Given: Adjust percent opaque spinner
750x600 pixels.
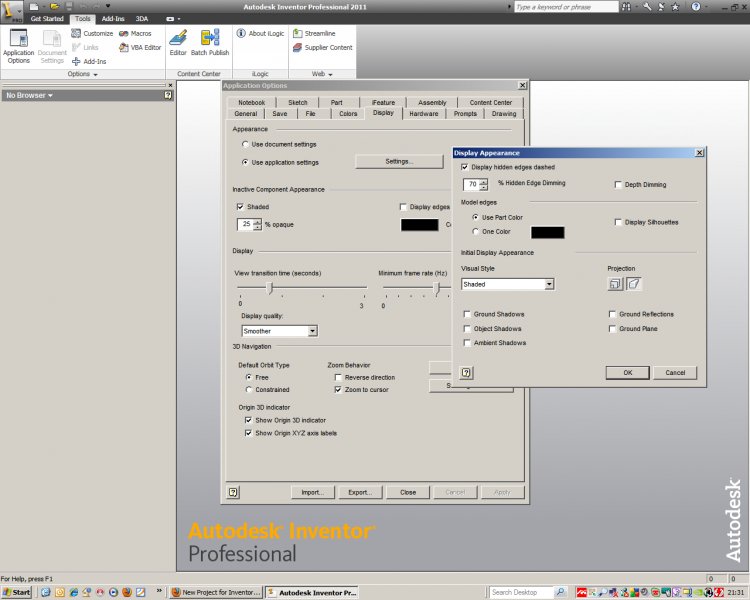Looking at the screenshot, I should 257,224.
